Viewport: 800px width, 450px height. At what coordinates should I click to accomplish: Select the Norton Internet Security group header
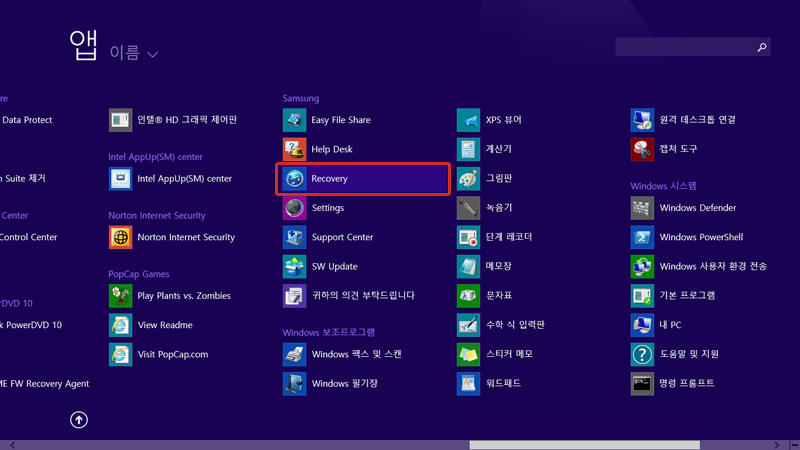pyautogui.click(x=157, y=215)
